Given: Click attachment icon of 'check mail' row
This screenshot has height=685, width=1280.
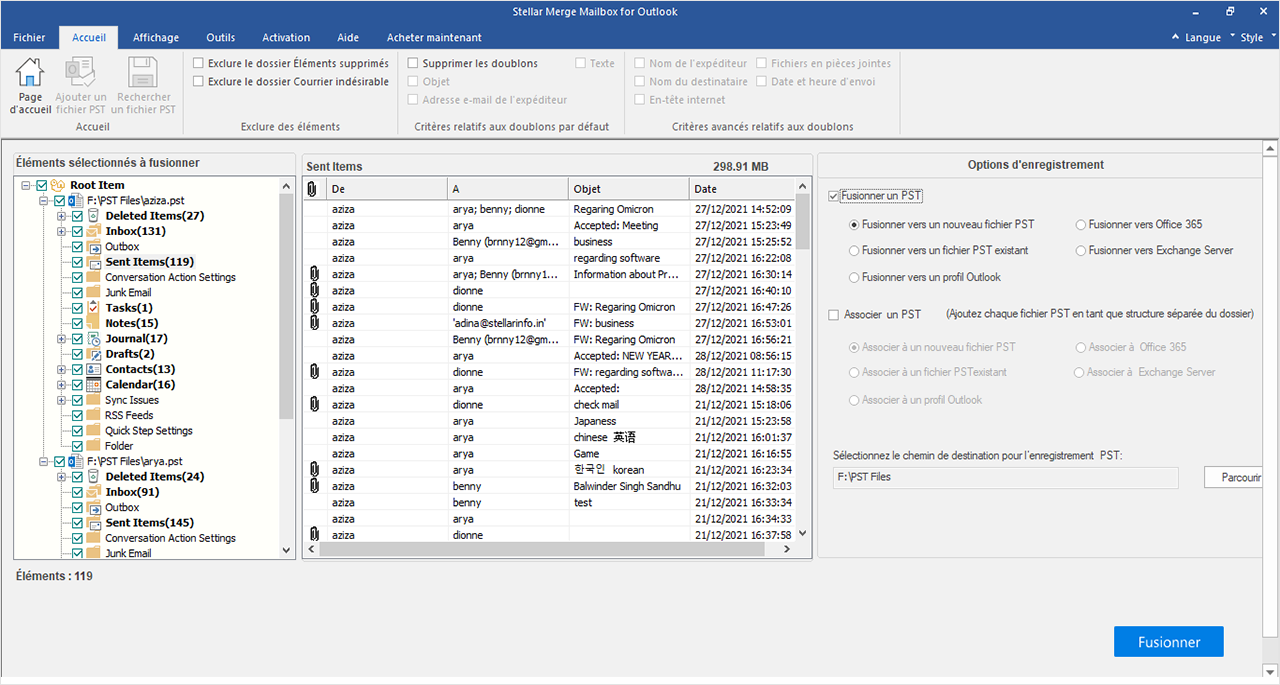Looking at the screenshot, I should tap(313, 405).
